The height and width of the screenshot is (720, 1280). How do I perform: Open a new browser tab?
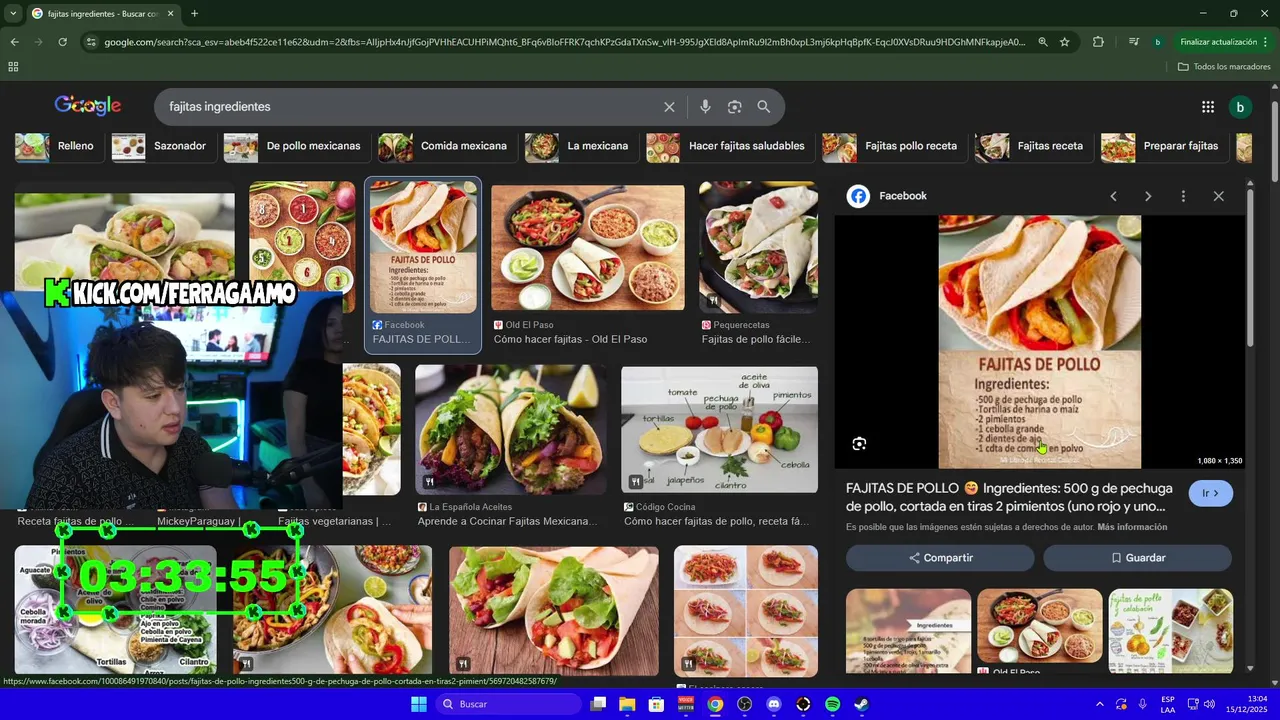194,13
